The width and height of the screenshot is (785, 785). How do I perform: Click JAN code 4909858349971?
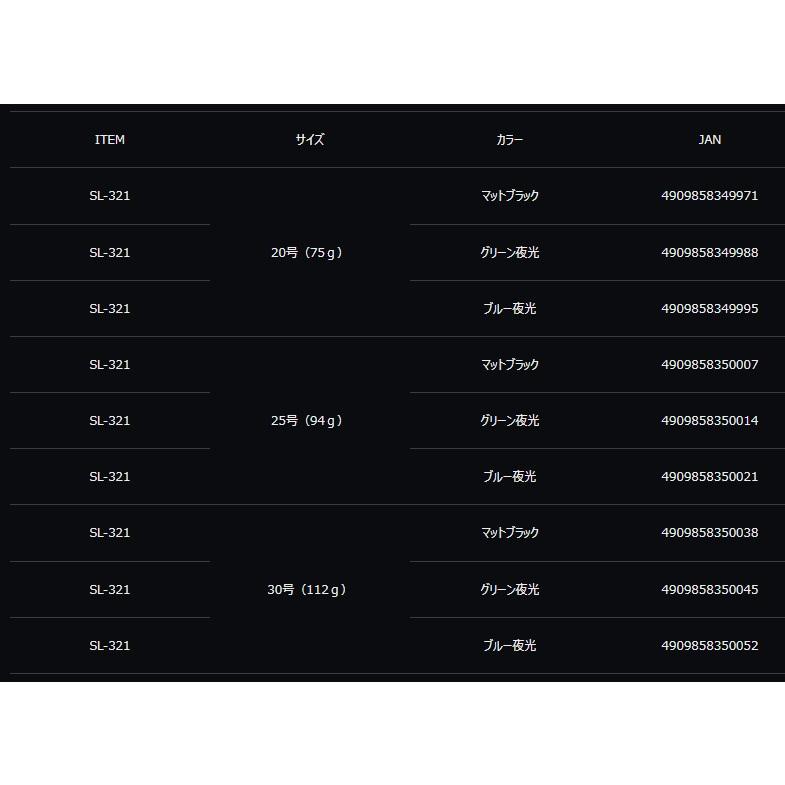pos(710,196)
